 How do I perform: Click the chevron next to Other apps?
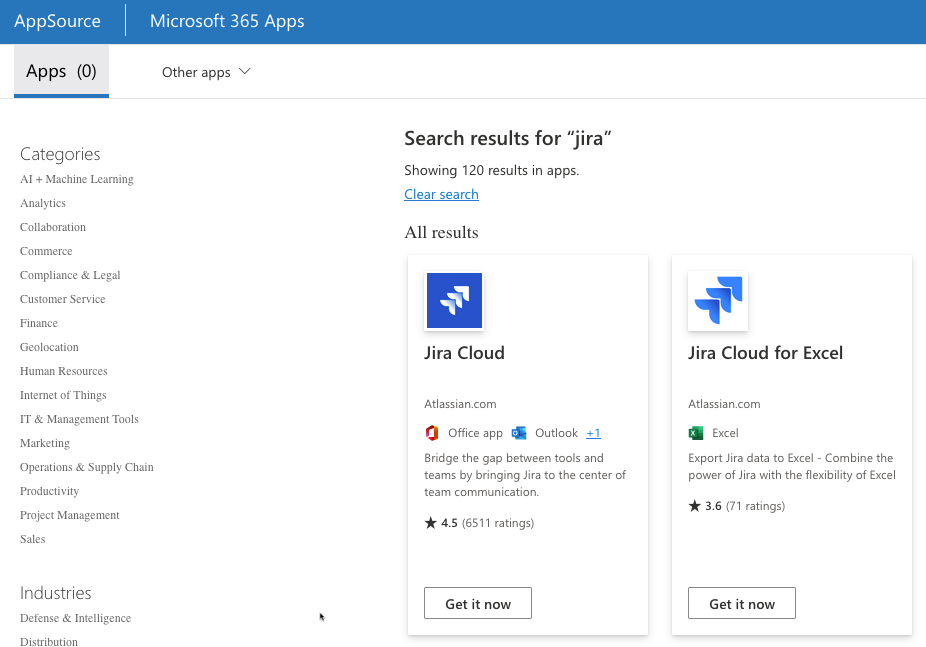pyautogui.click(x=244, y=71)
